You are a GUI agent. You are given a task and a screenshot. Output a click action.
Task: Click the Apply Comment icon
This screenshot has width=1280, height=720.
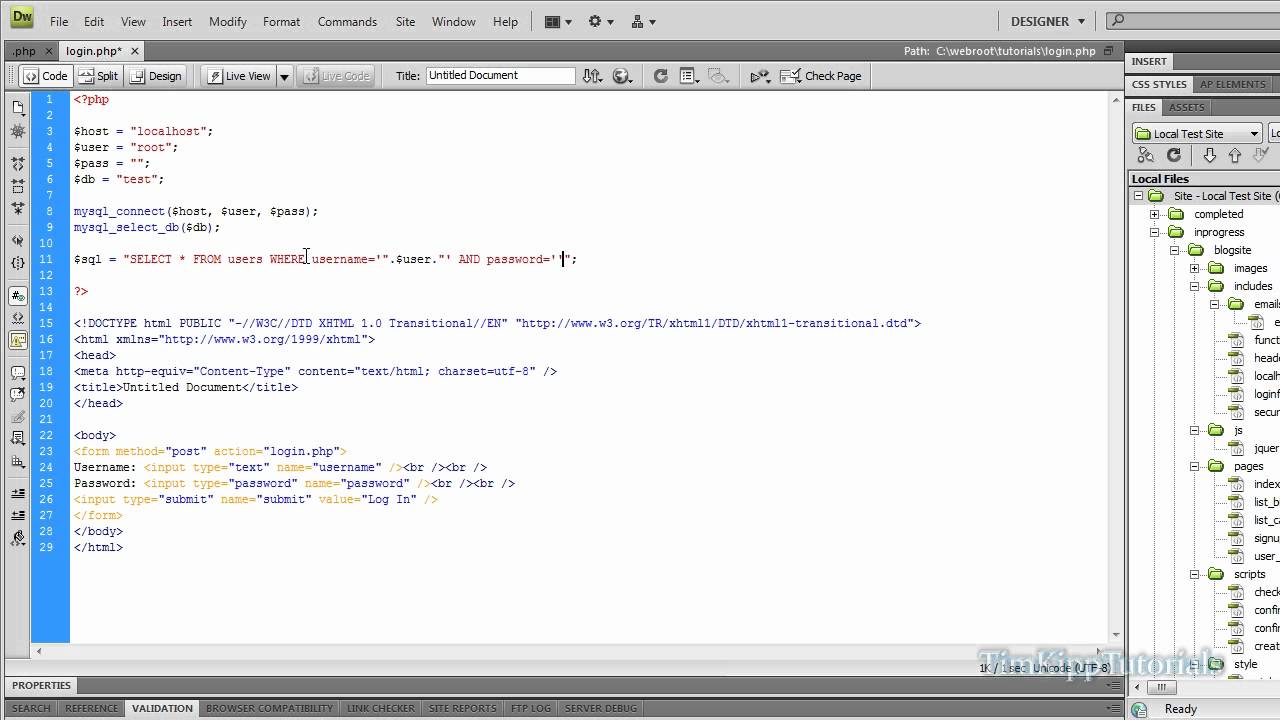(18, 372)
